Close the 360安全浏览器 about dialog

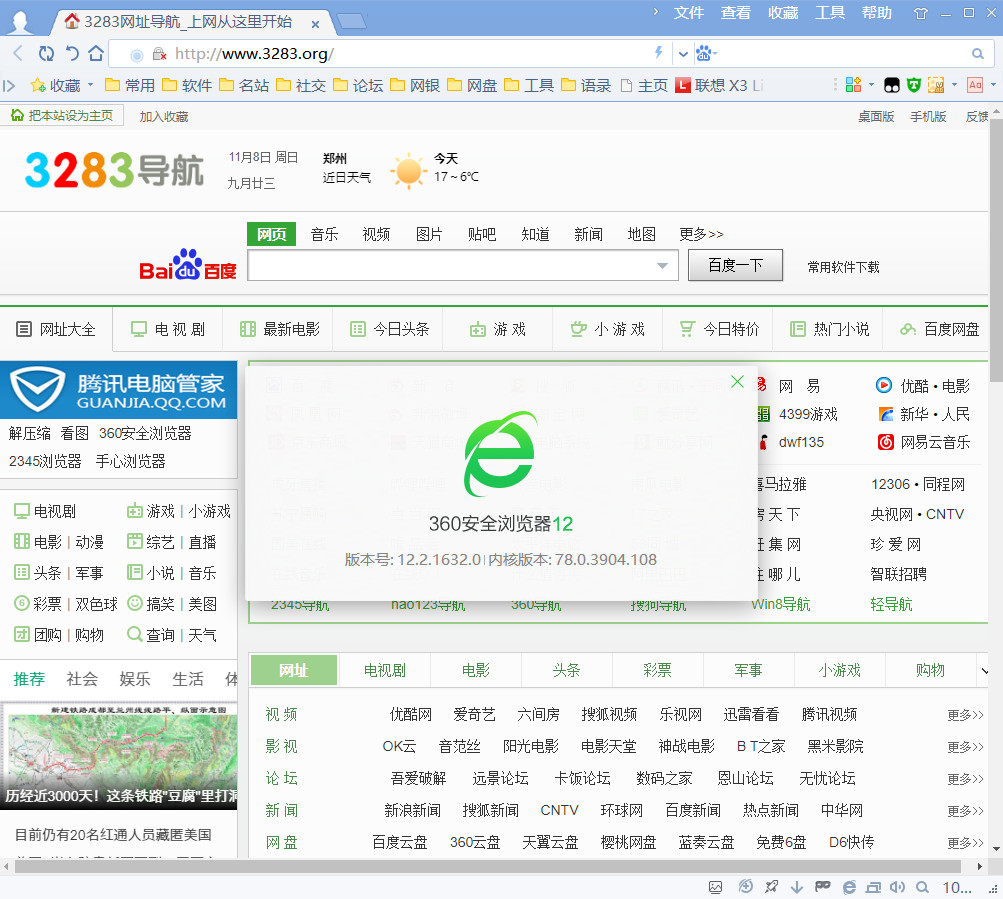pyautogui.click(x=737, y=381)
